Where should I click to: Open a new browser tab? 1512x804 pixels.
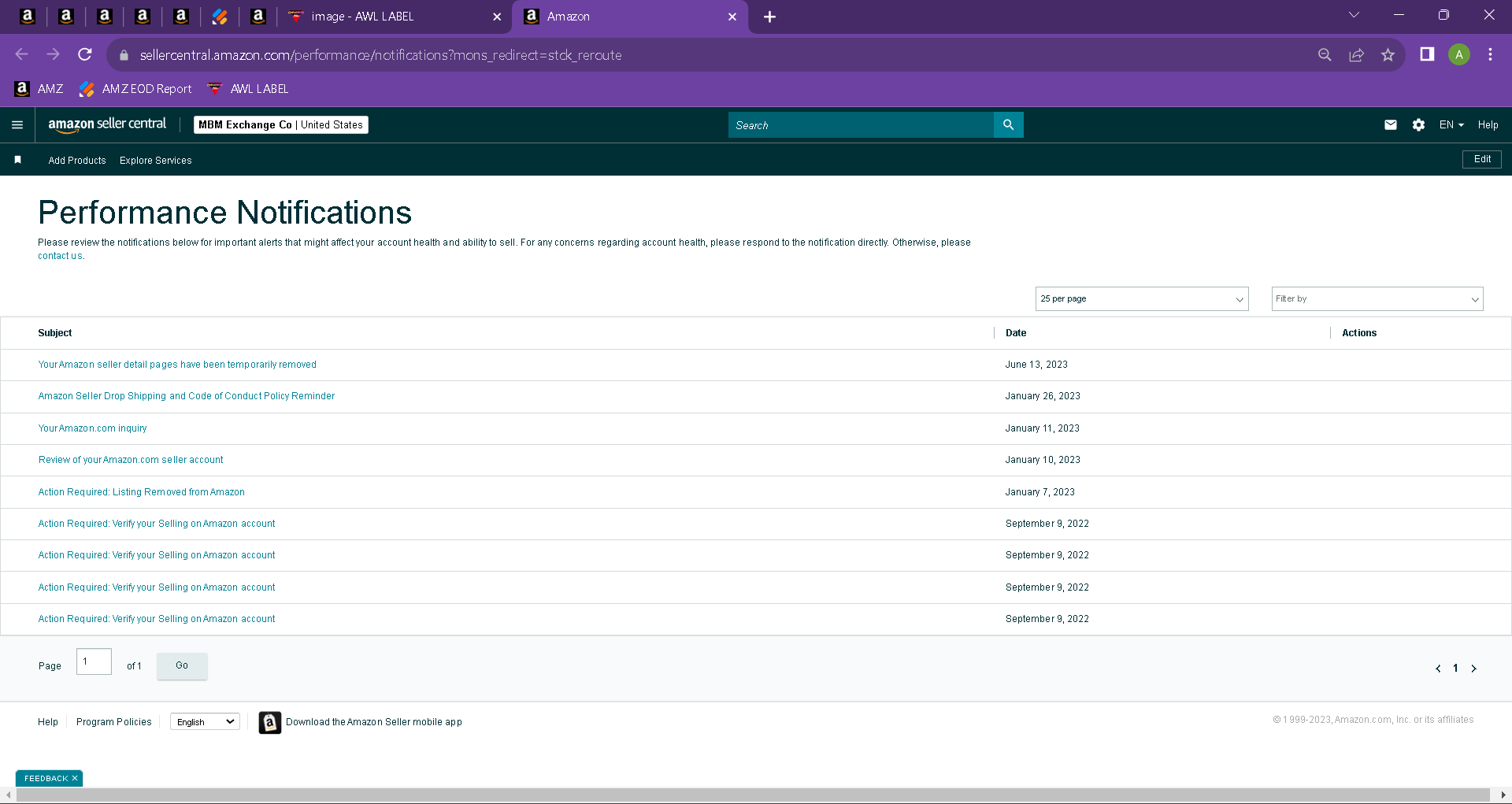(x=769, y=17)
